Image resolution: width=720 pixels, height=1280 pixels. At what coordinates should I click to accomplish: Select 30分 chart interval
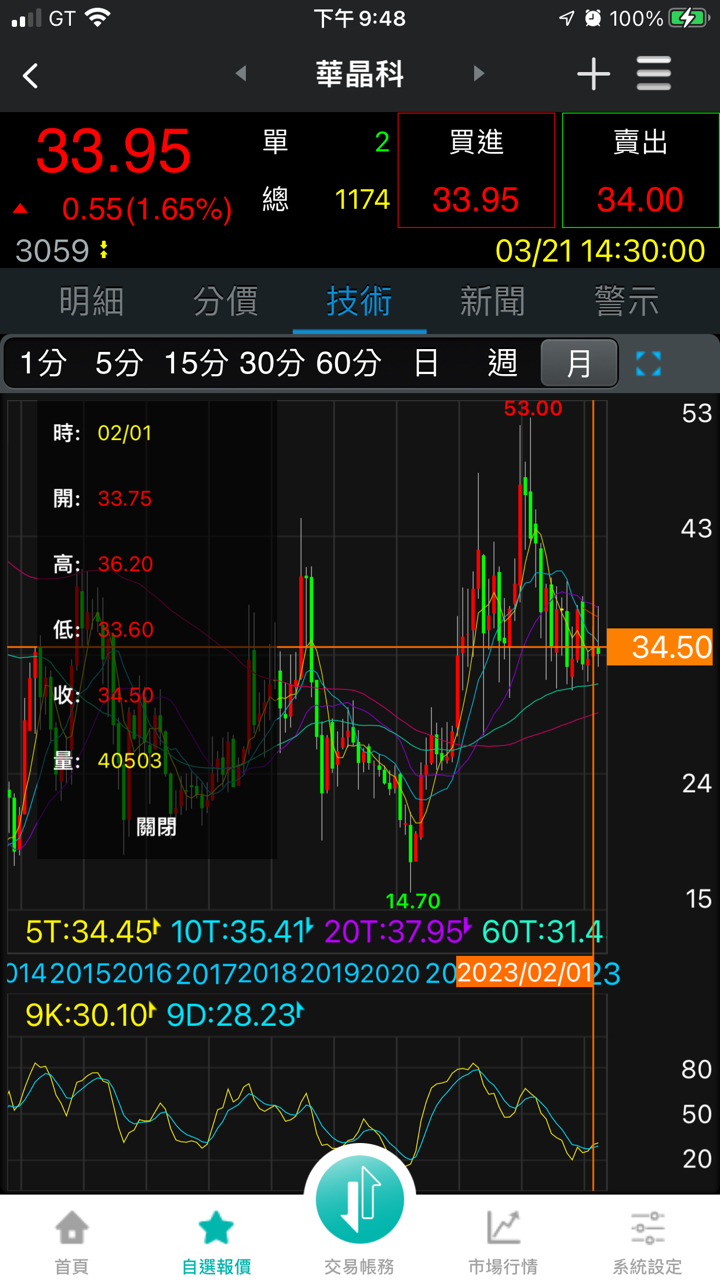coord(271,363)
